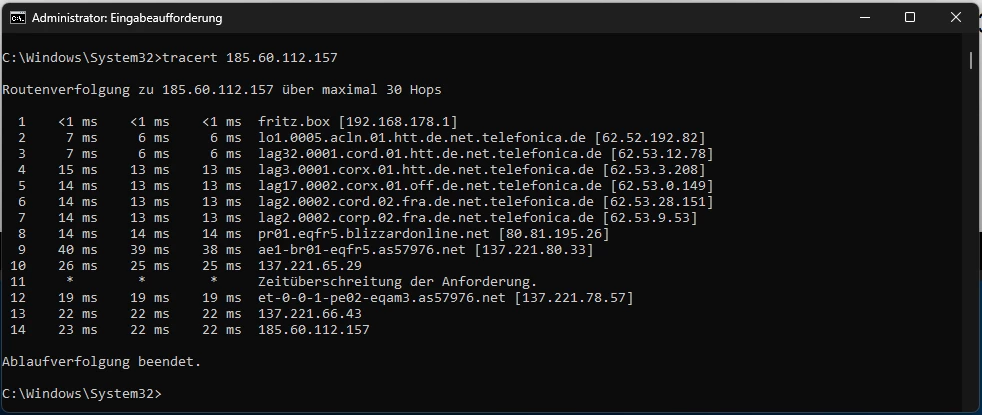Click the final hop address 185.60.112.157
The image size is (982, 415).
[x=314, y=329]
